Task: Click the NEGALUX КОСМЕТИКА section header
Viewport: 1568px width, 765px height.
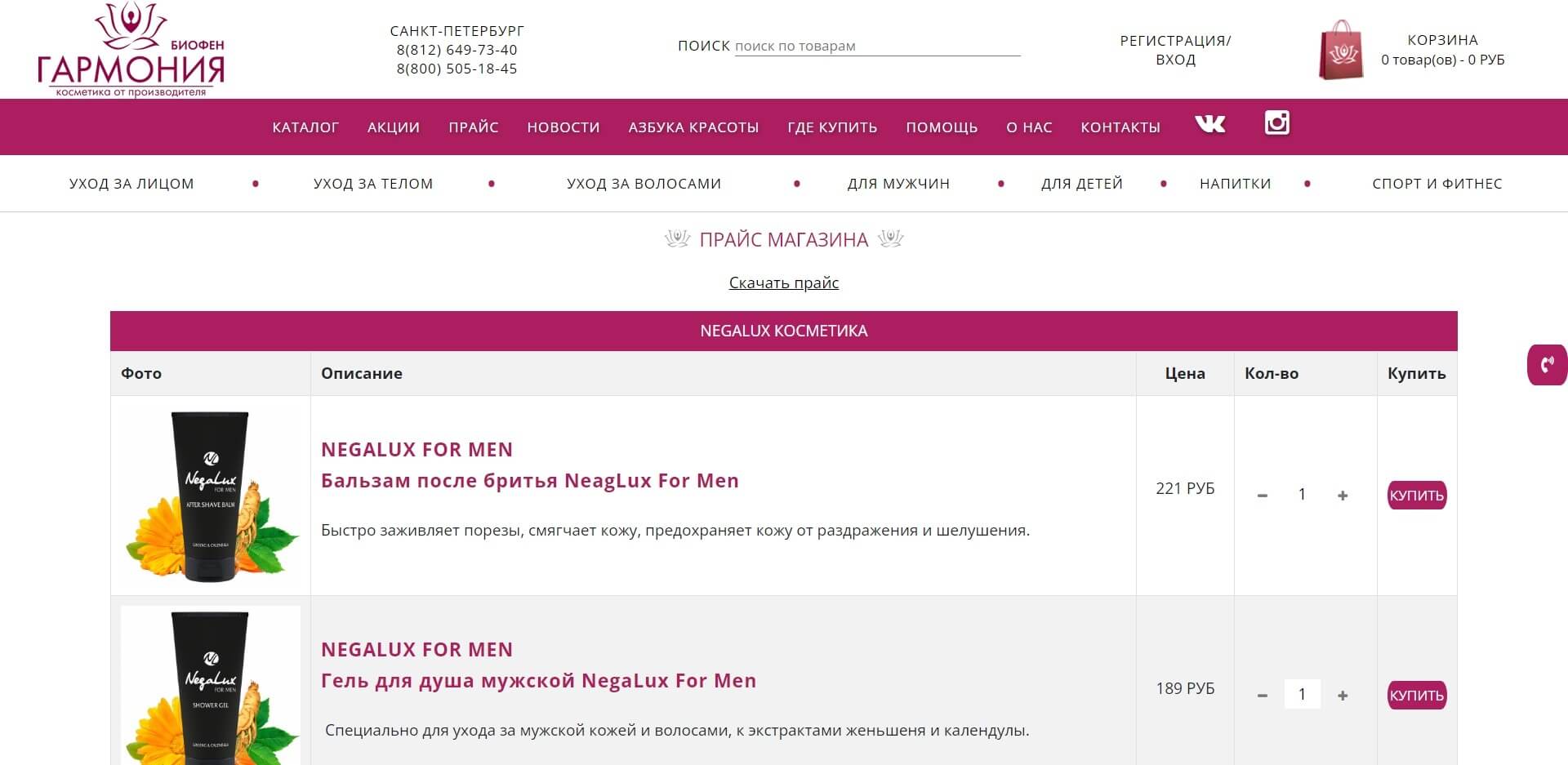Action: [784, 331]
